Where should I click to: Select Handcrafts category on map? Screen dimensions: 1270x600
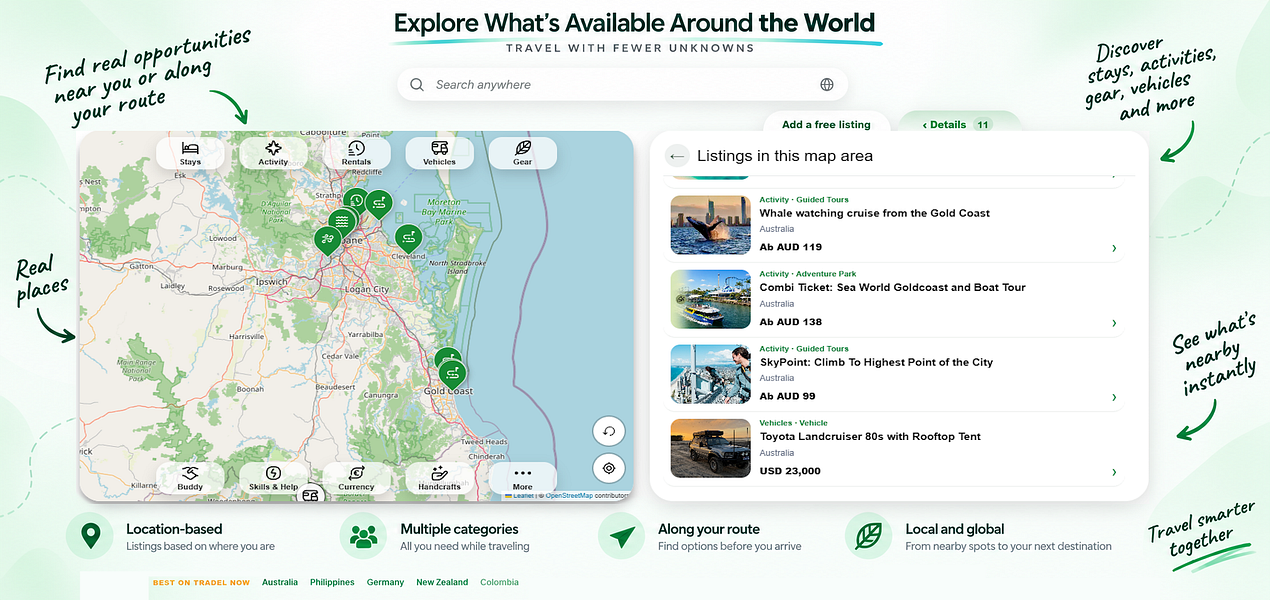pyautogui.click(x=439, y=478)
